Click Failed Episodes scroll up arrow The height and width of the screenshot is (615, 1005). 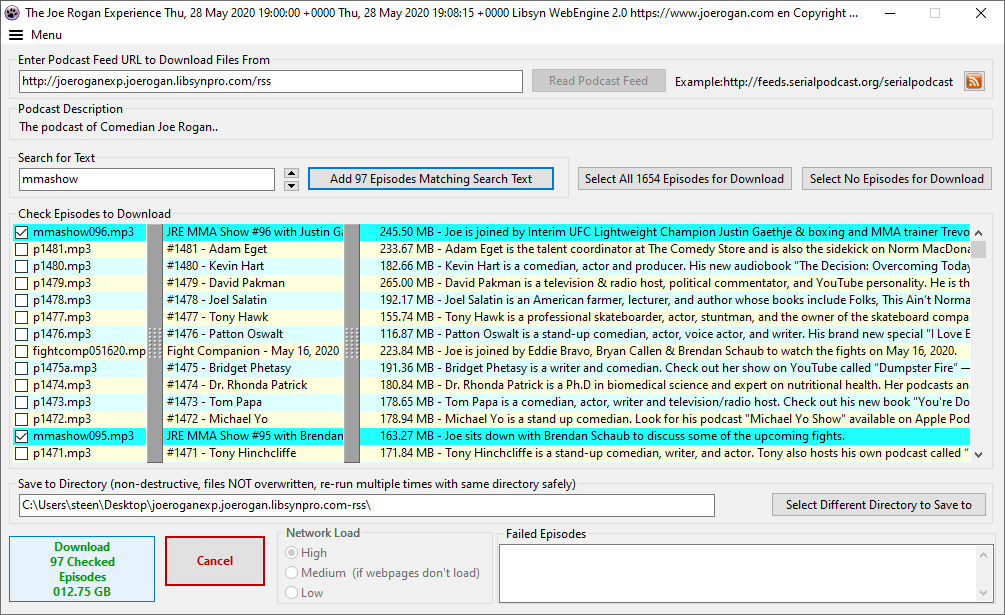tap(984, 555)
